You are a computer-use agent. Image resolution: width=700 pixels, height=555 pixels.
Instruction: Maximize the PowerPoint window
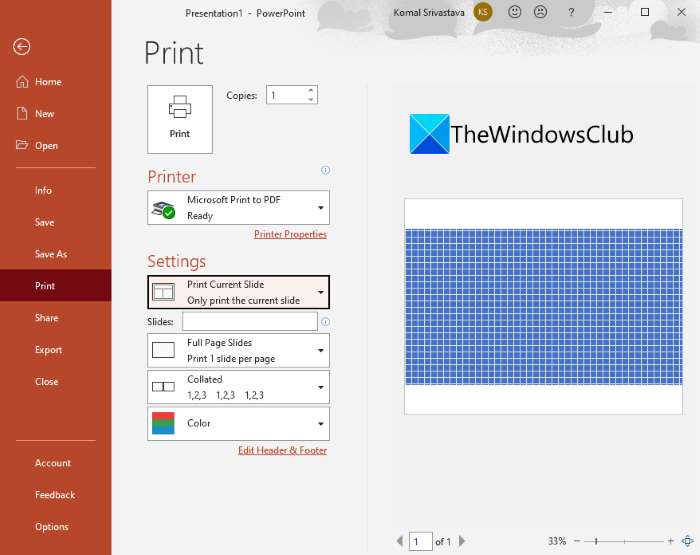[x=645, y=13]
